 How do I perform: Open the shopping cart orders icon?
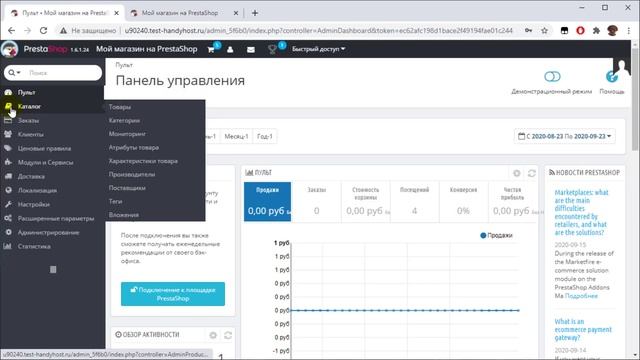tap(211, 49)
